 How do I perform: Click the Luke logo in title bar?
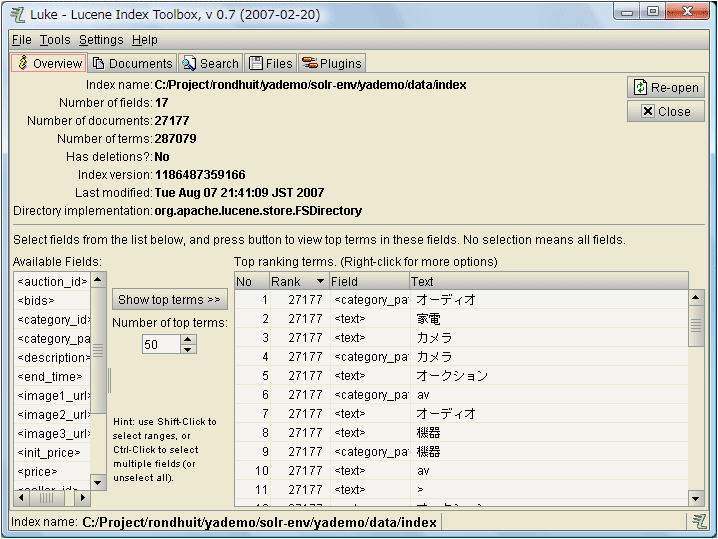click(x=18, y=14)
